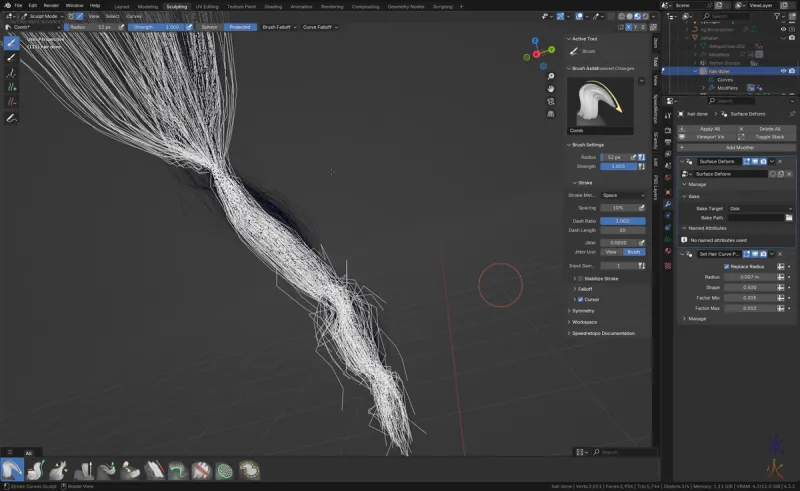
Task: Toggle camera view viewport icon
Action: point(551,102)
